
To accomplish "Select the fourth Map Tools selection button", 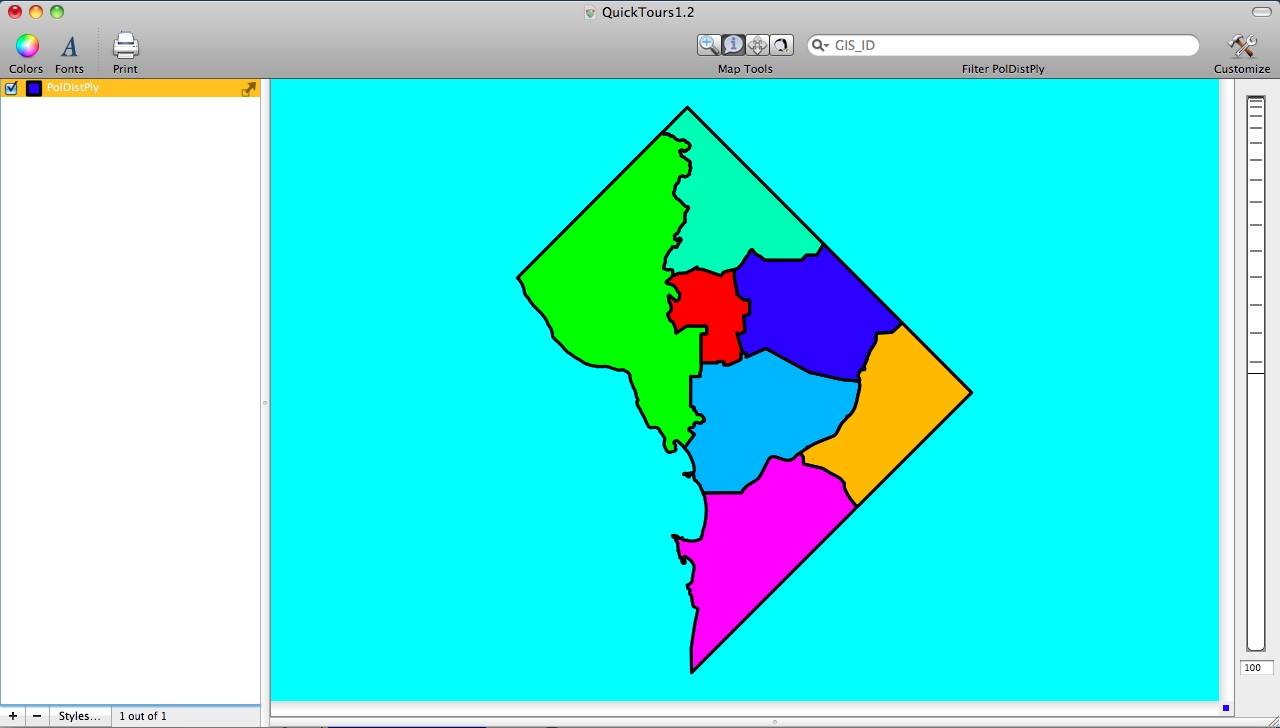I will coord(781,45).
